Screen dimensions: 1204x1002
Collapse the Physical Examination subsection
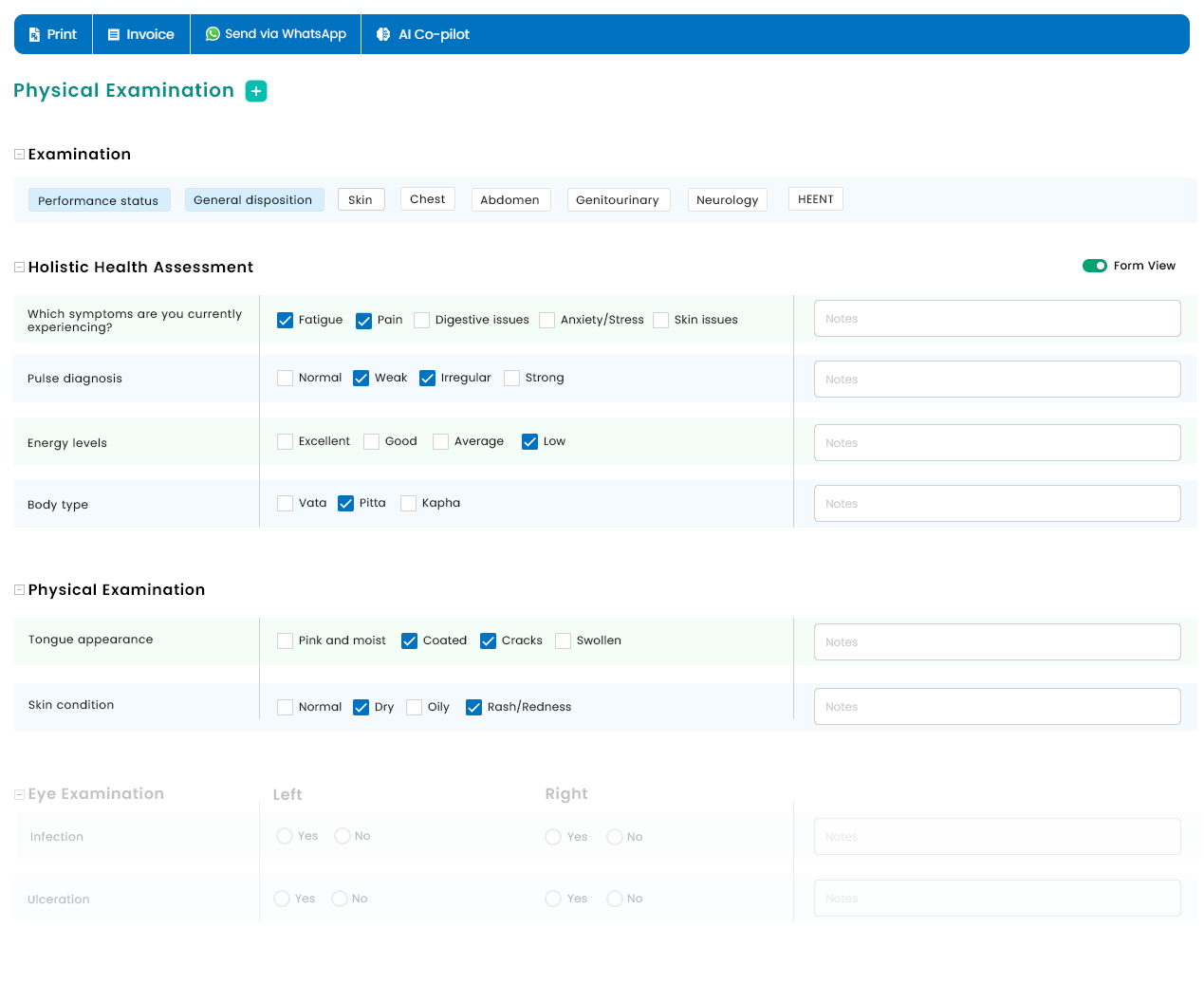(x=19, y=590)
